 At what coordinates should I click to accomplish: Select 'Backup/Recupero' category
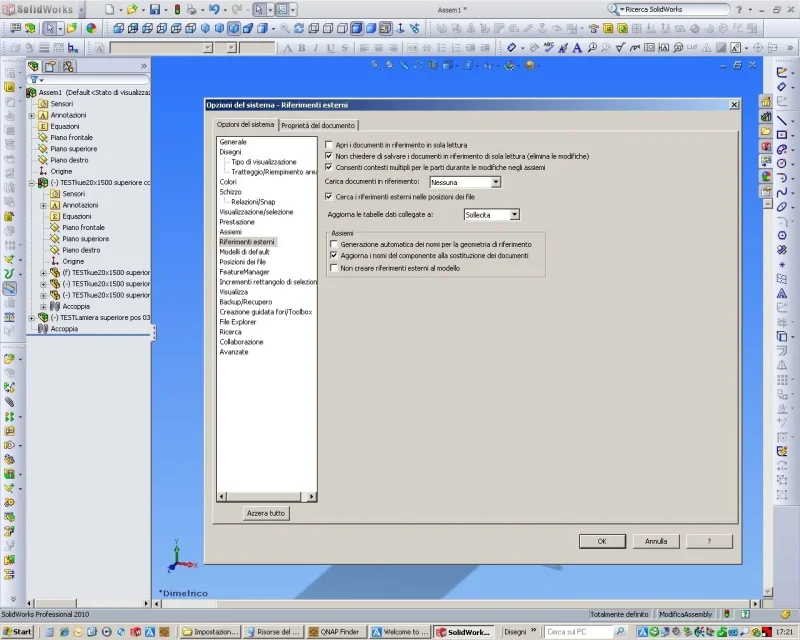point(245,302)
